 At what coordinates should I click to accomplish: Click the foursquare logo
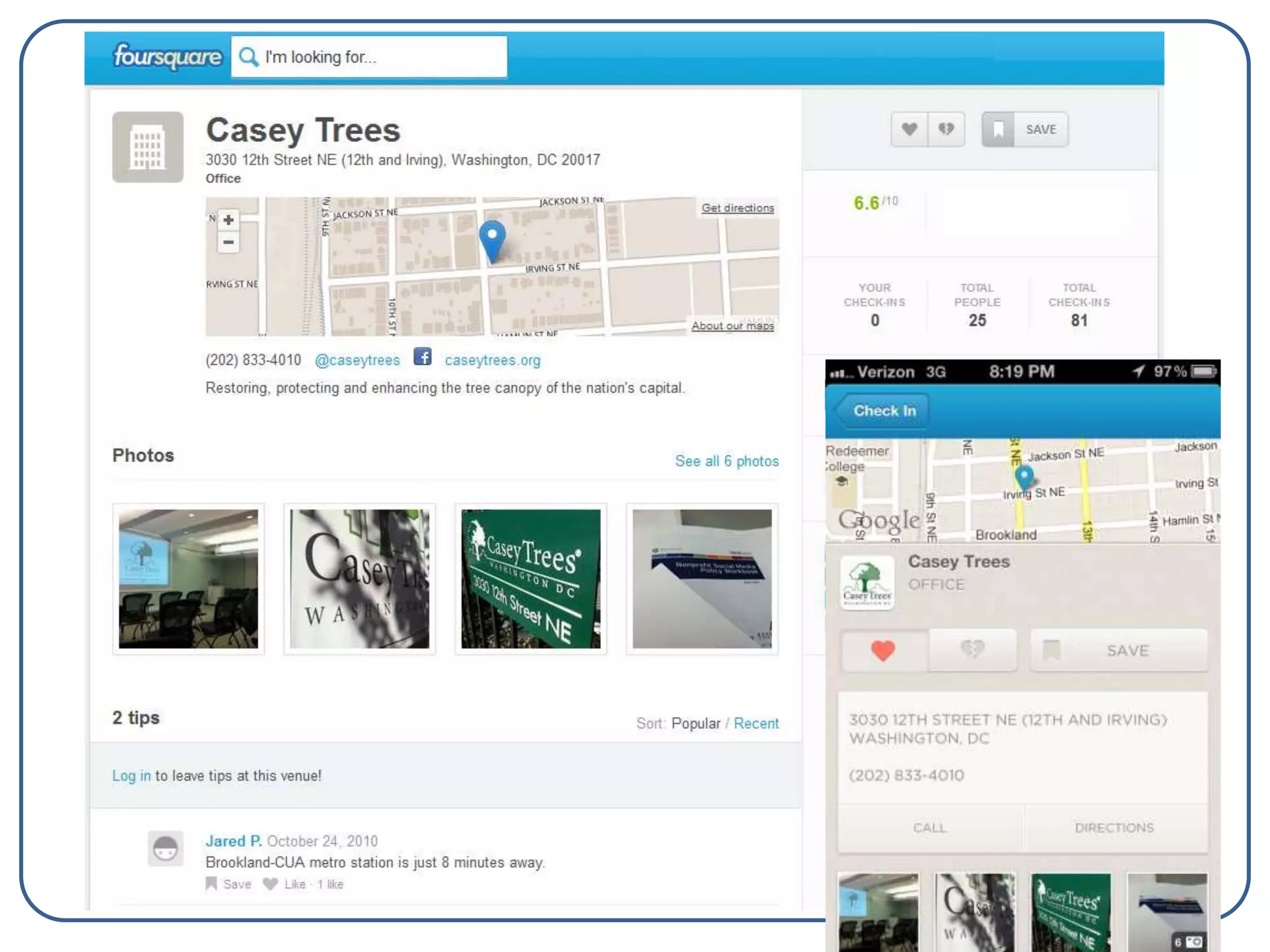[167, 57]
